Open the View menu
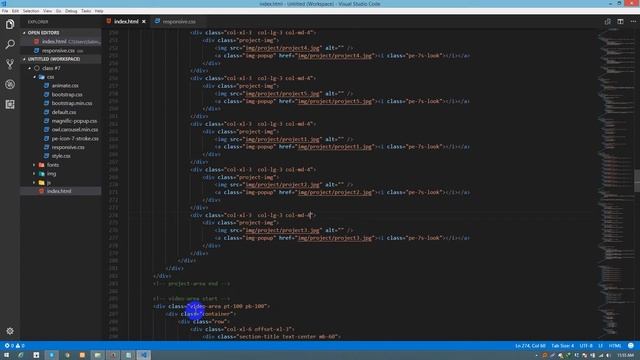Viewport: 640px width, 360px height. point(47,11)
